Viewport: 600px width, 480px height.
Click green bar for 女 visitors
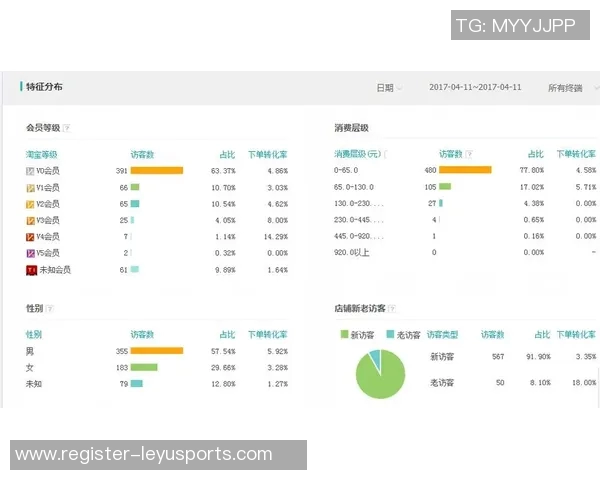coord(144,367)
